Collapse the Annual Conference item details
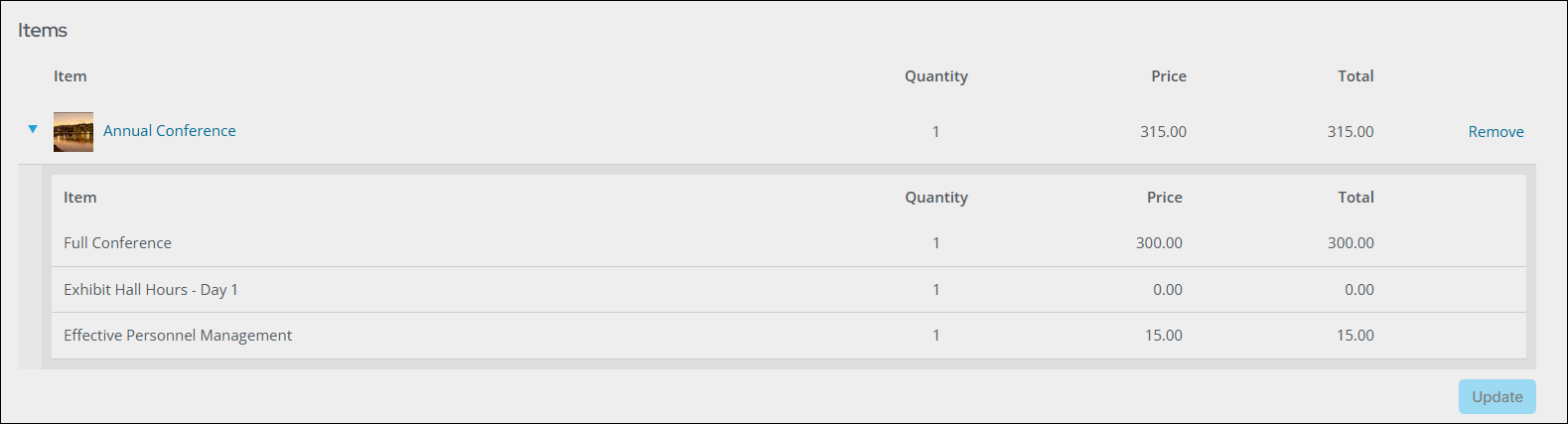The height and width of the screenshot is (424, 1568). (33, 129)
